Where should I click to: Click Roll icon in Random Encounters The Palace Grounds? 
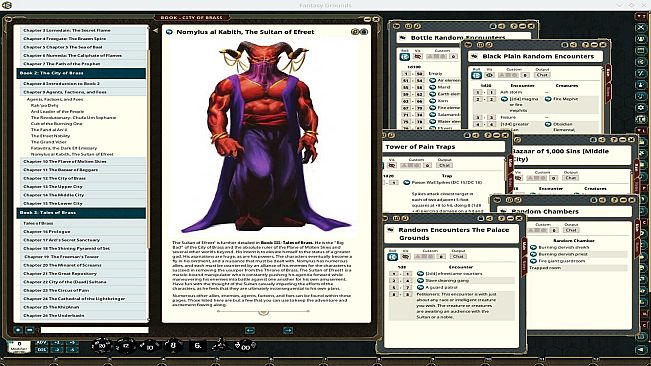(x=392, y=256)
